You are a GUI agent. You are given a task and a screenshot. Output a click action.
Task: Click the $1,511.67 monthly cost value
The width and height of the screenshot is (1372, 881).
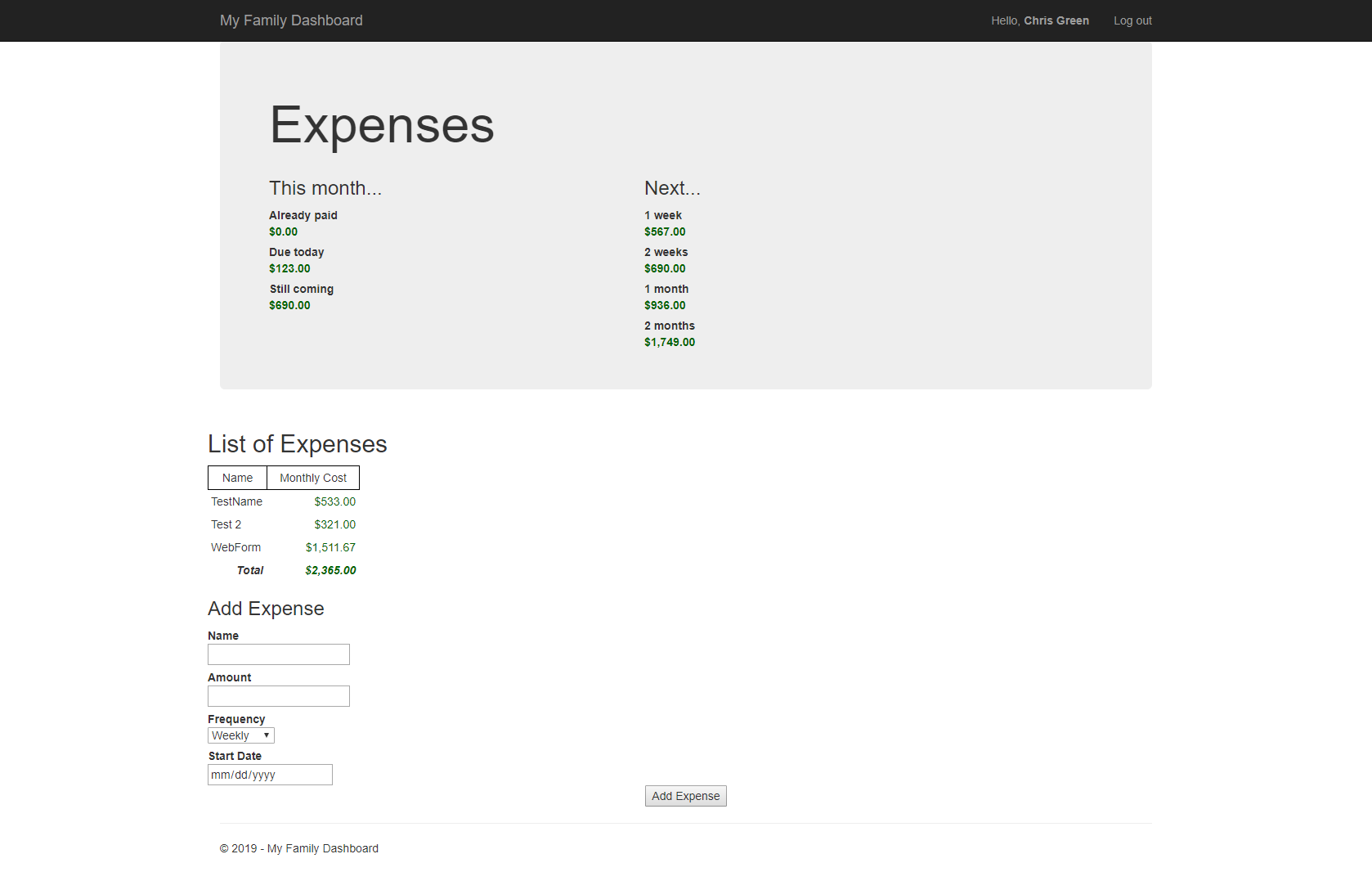pos(330,547)
